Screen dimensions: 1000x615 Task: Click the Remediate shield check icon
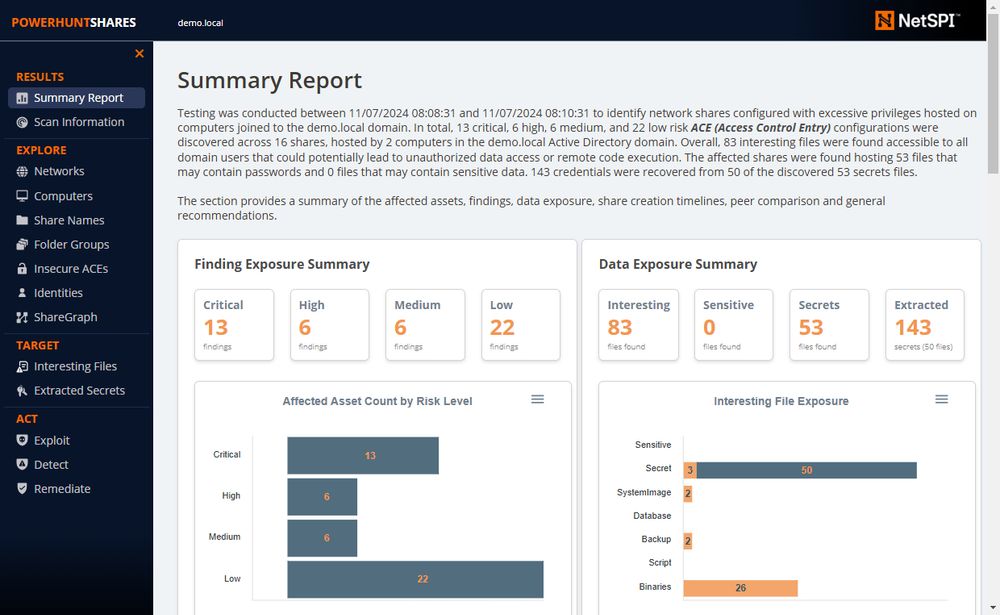tap(22, 489)
